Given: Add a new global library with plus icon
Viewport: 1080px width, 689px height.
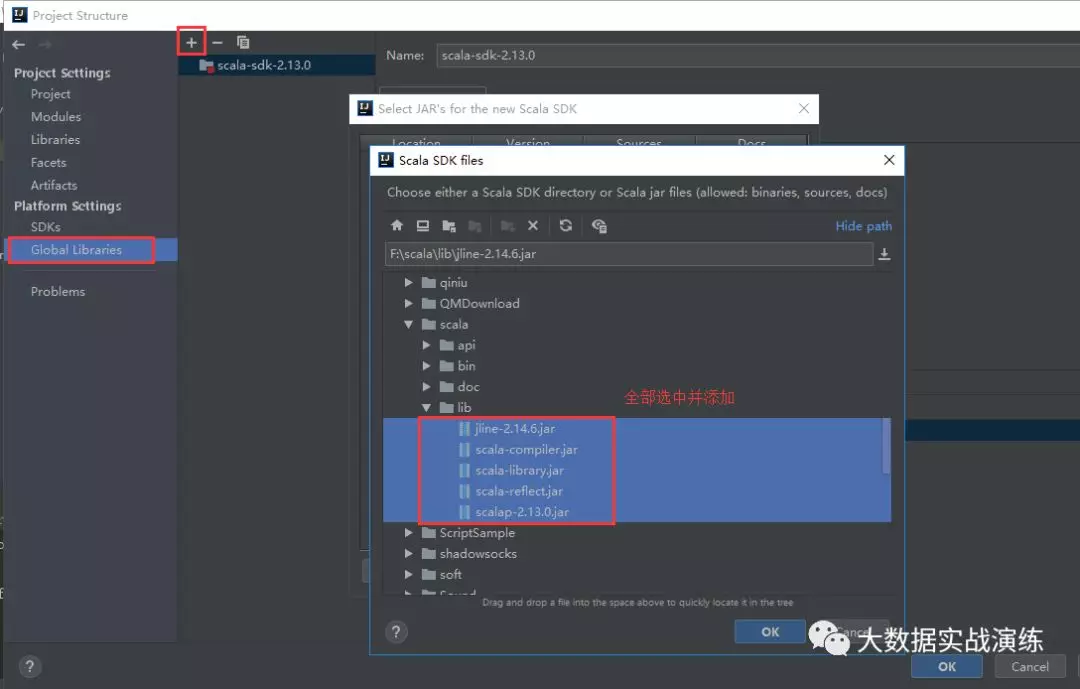Looking at the screenshot, I should [191, 43].
